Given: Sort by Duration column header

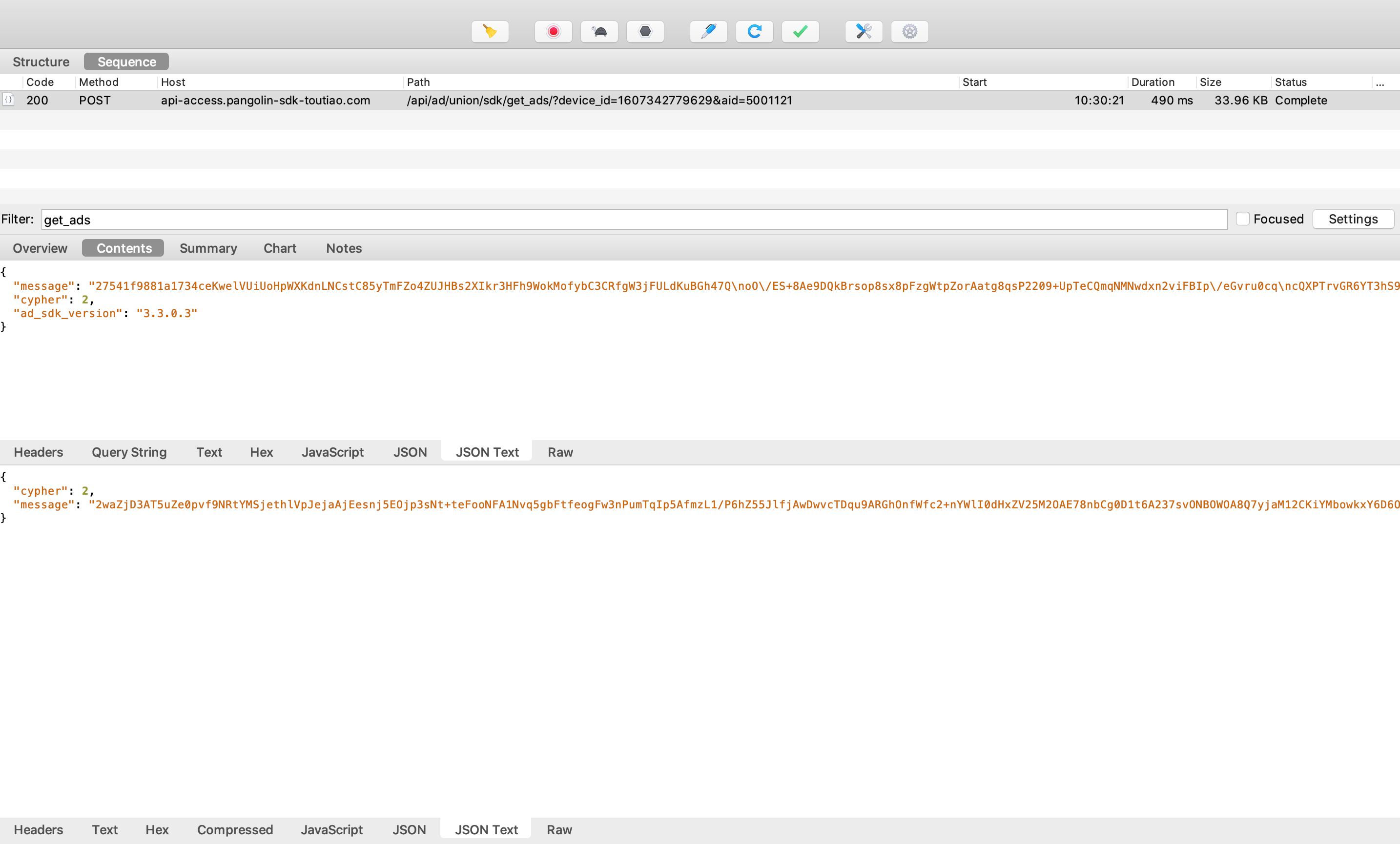Looking at the screenshot, I should coord(1153,82).
